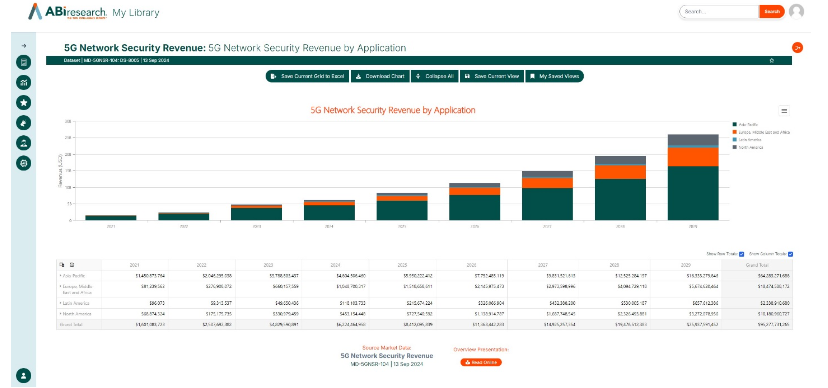828x388 pixels.
Task: Open My Saved Views
Action: tap(554, 77)
